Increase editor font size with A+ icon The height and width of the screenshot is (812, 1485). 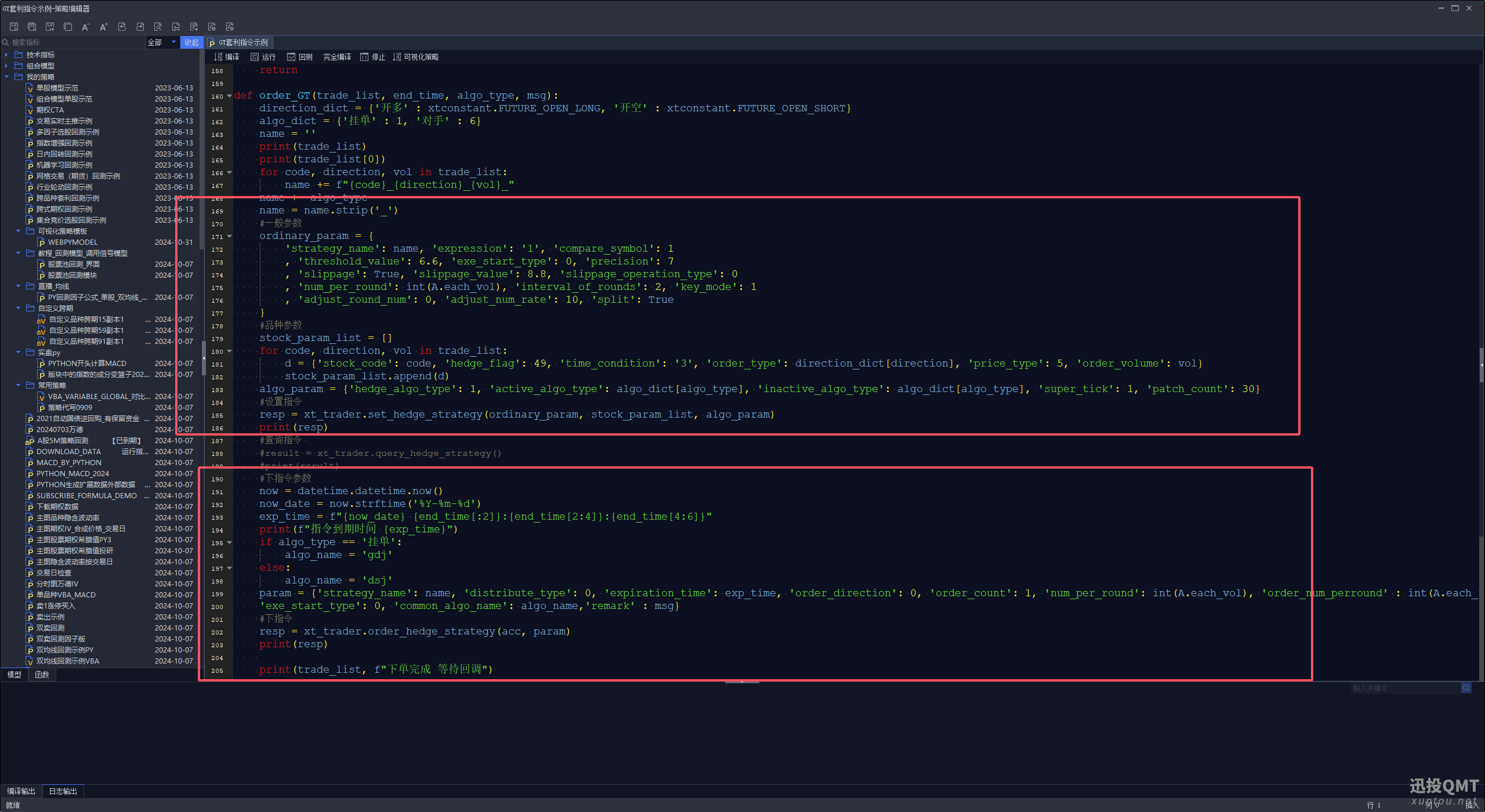(104, 27)
